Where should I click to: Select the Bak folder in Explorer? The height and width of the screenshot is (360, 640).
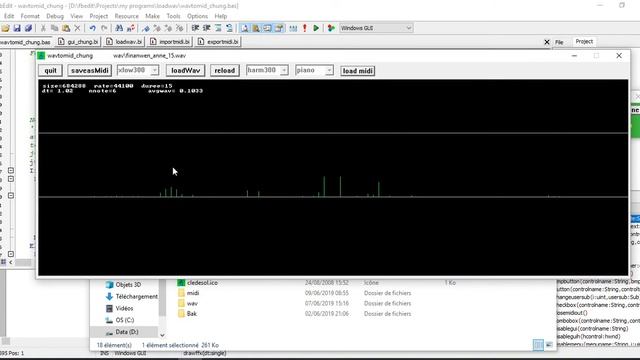pyautogui.click(x=187, y=313)
